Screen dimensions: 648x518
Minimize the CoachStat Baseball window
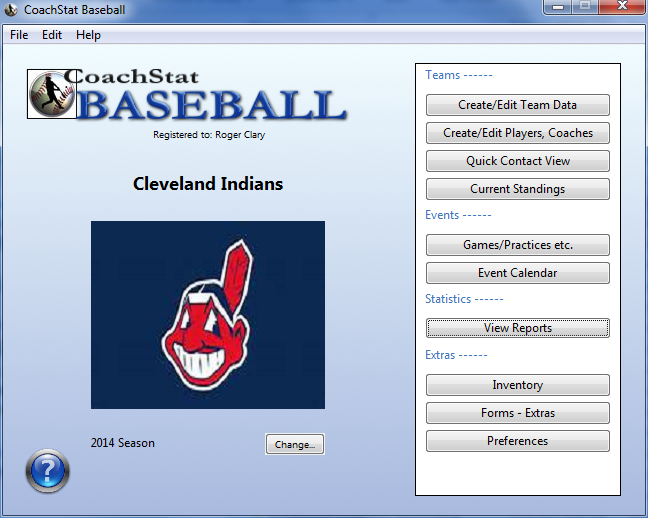[558, 7]
